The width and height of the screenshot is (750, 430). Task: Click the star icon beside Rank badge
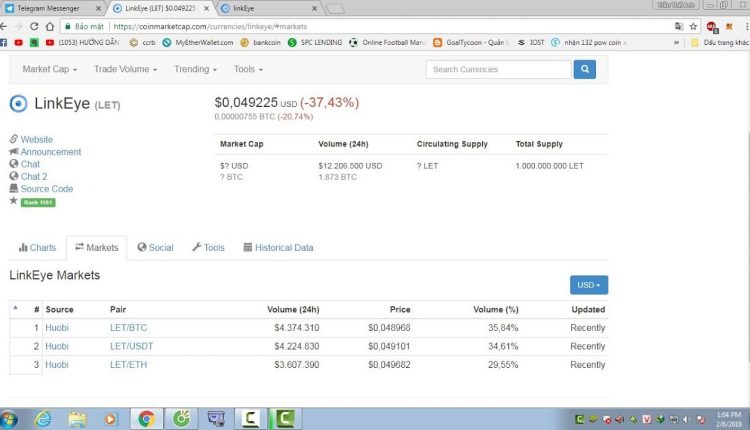(13, 201)
